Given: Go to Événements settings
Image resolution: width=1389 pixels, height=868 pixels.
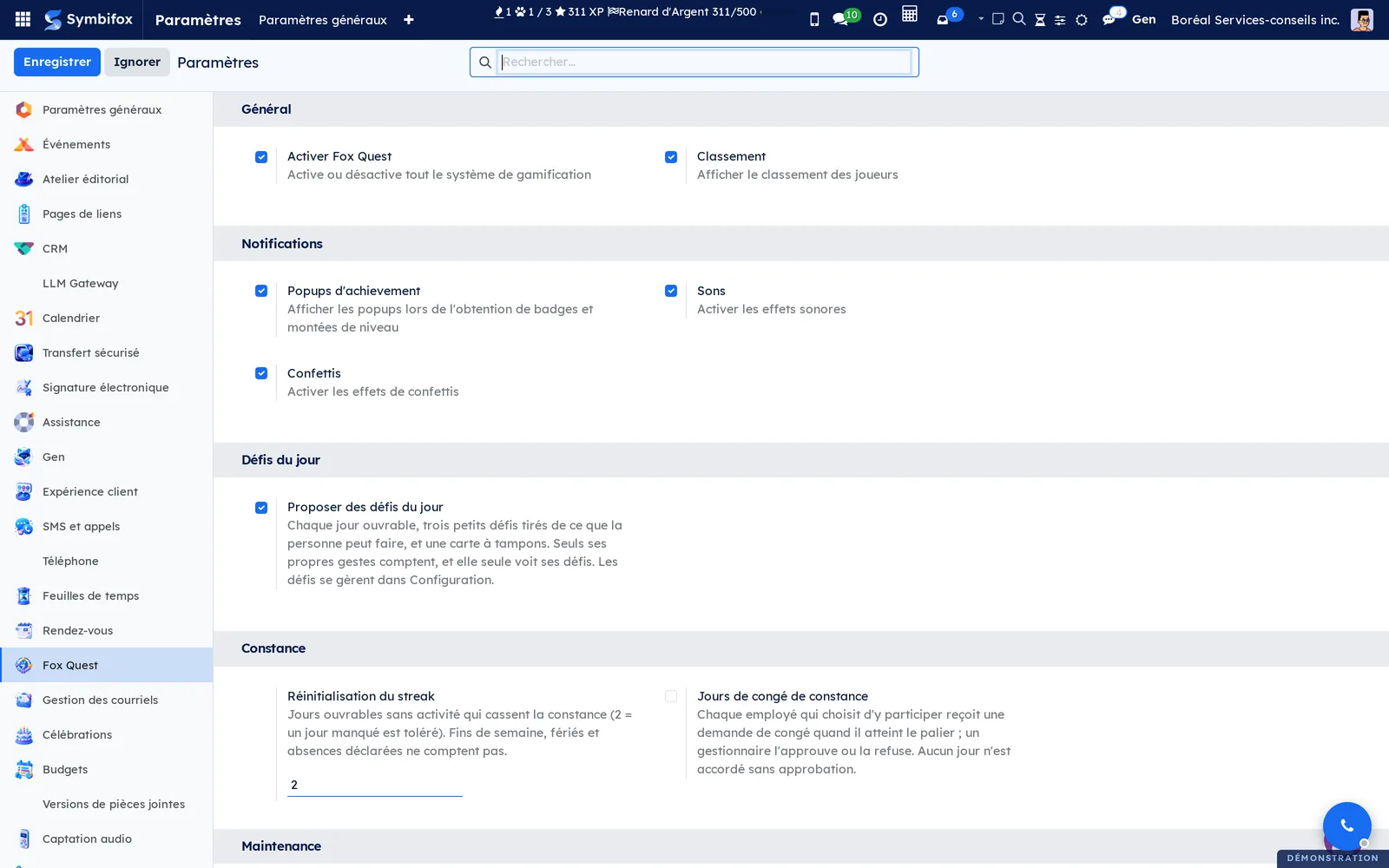Looking at the screenshot, I should tap(107, 144).
